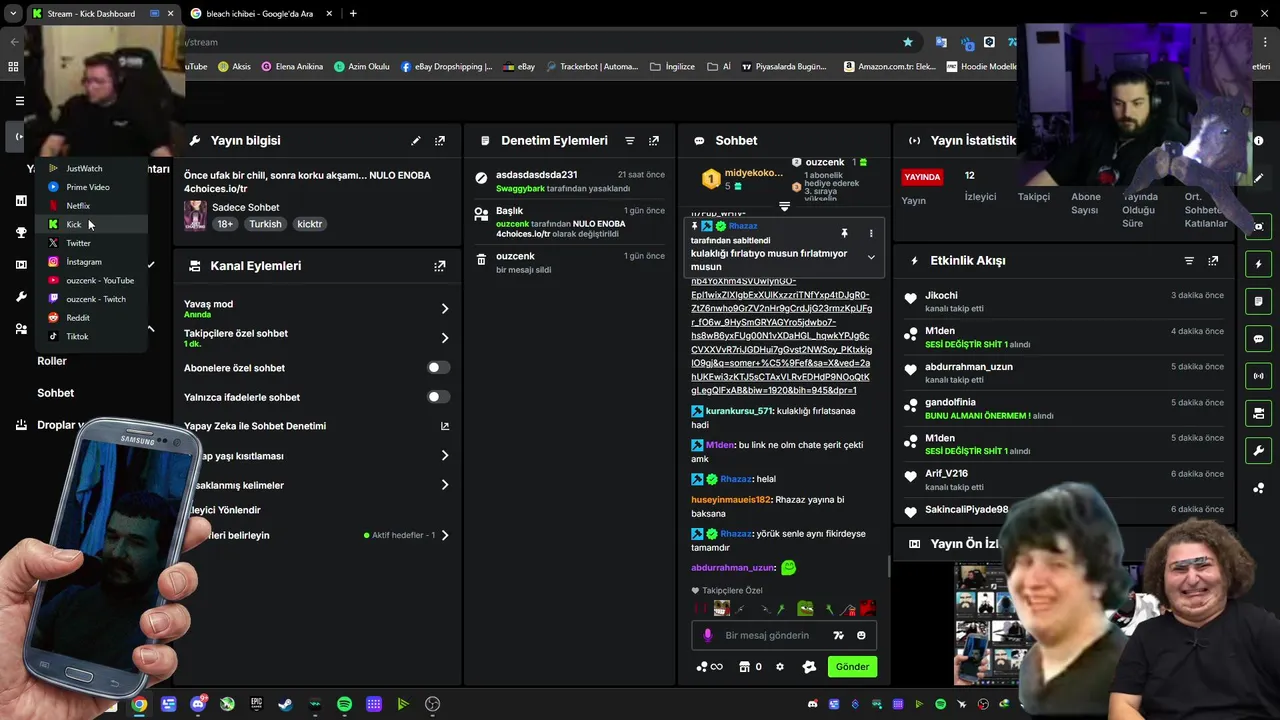Open the eBay Dropshipping bookmark
The image size is (1280, 720).
(447, 67)
